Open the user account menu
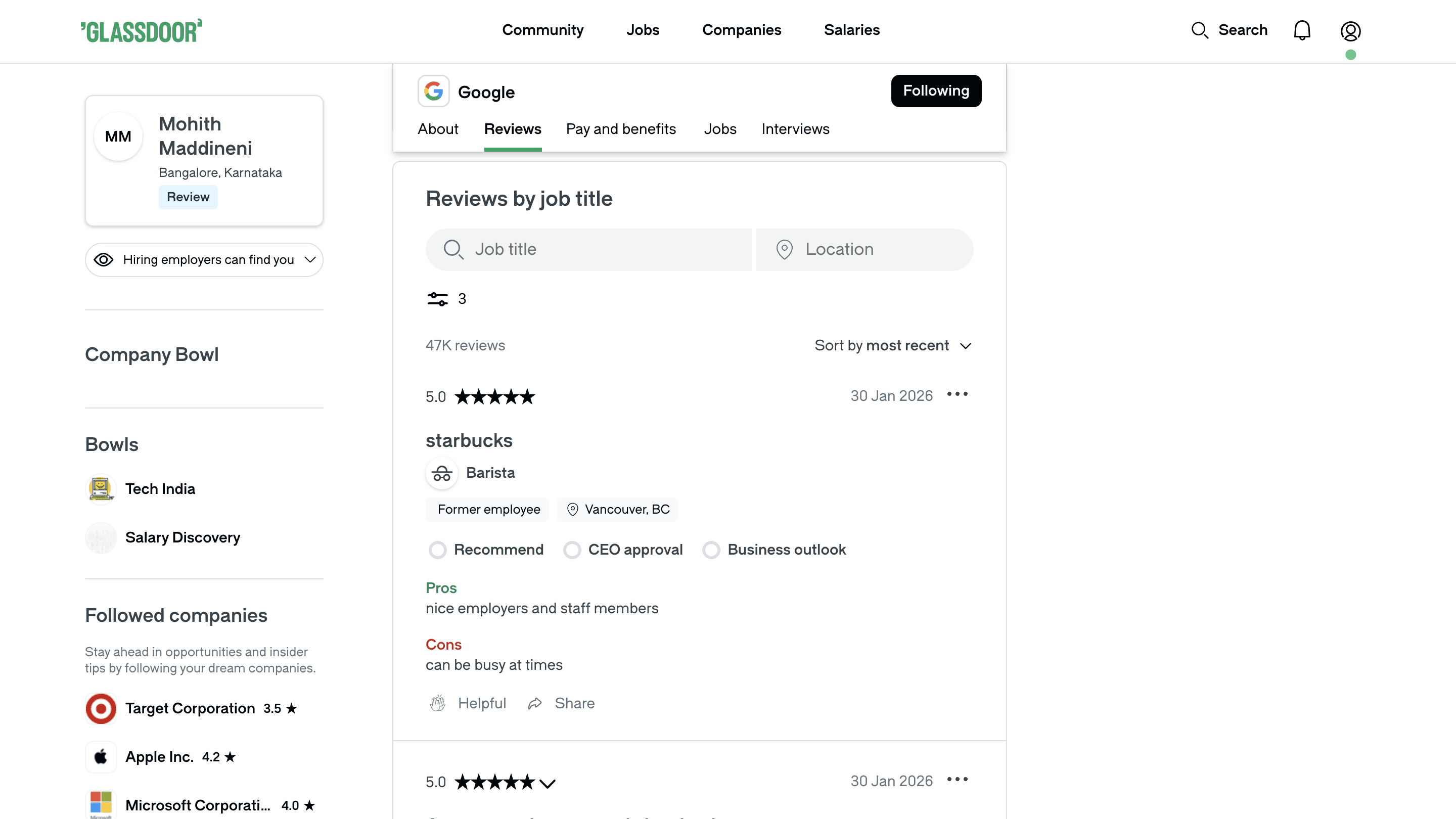 tap(1350, 31)
